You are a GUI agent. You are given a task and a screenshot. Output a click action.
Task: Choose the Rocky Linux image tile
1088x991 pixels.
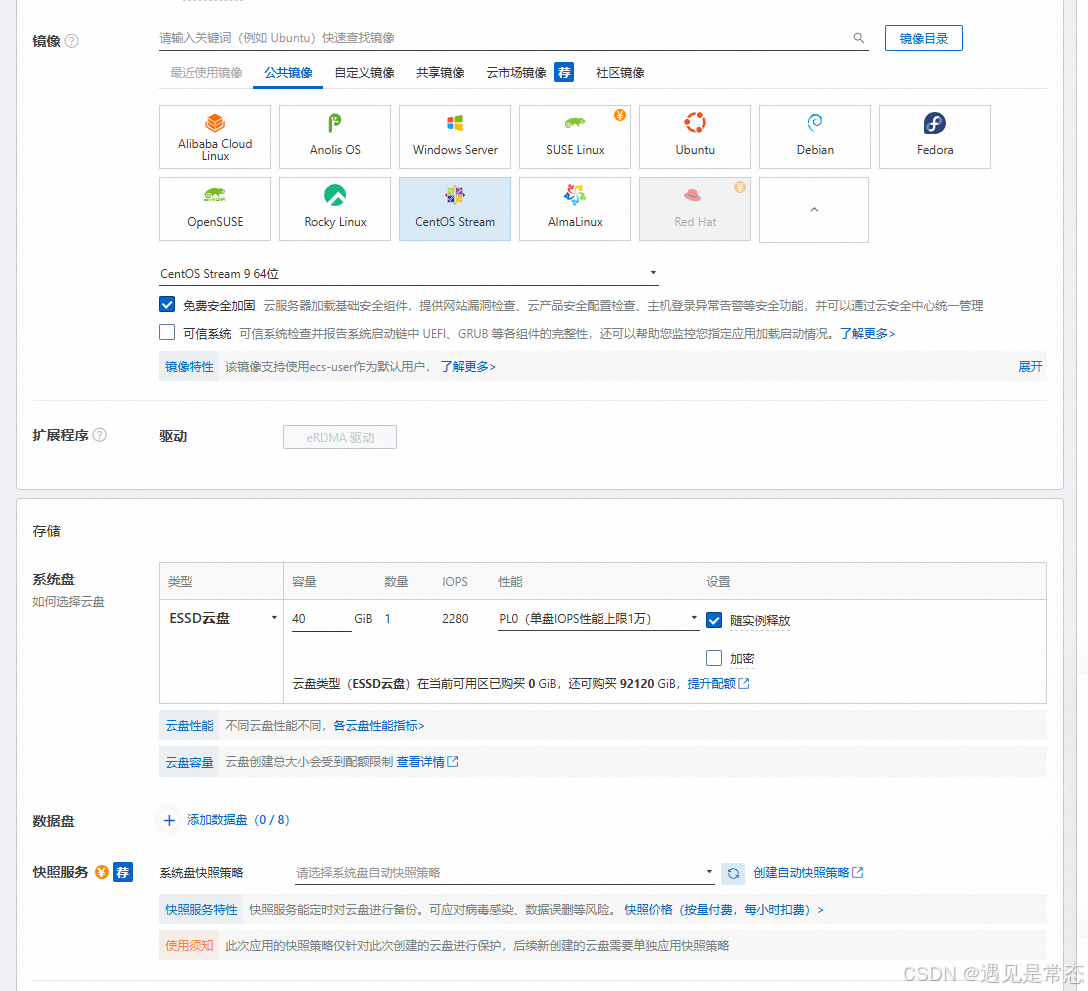tap(334, 209)
